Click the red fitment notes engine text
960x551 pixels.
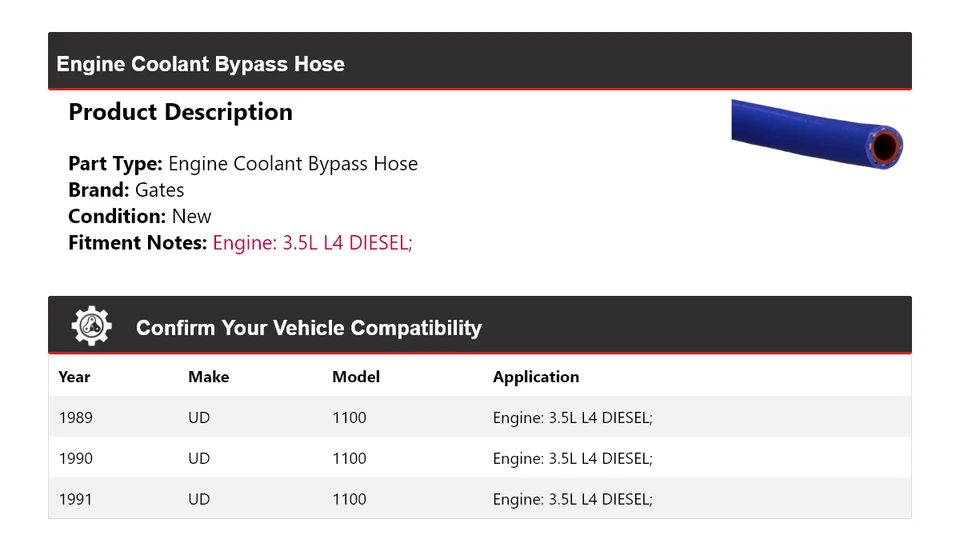tap(312, 242)
